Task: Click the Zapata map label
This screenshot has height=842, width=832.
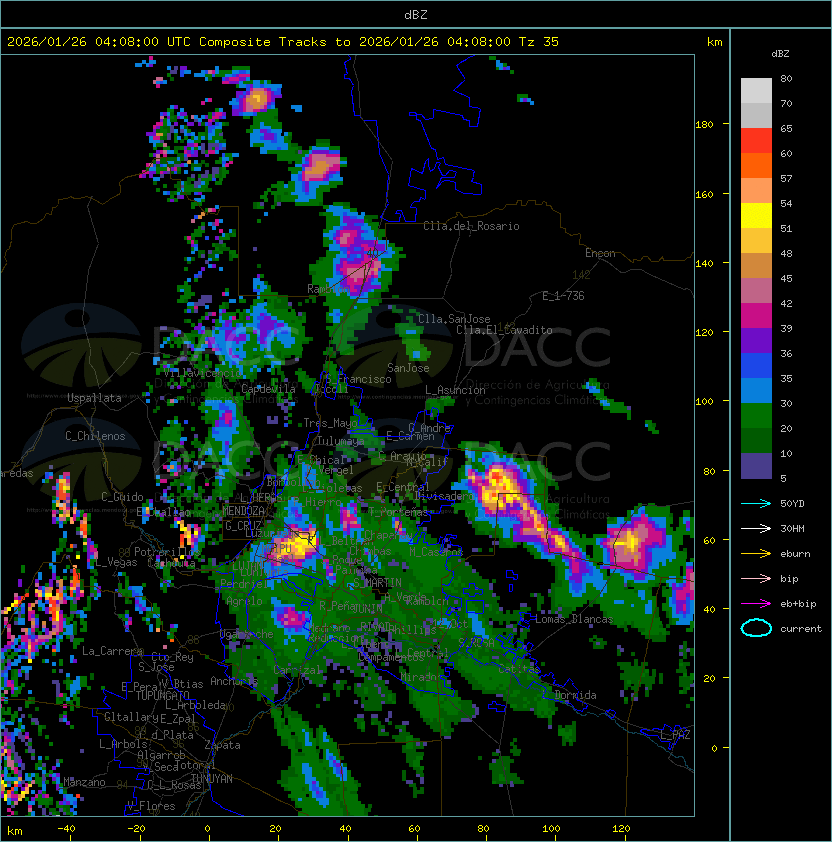Action: click(x=222, y=745)
